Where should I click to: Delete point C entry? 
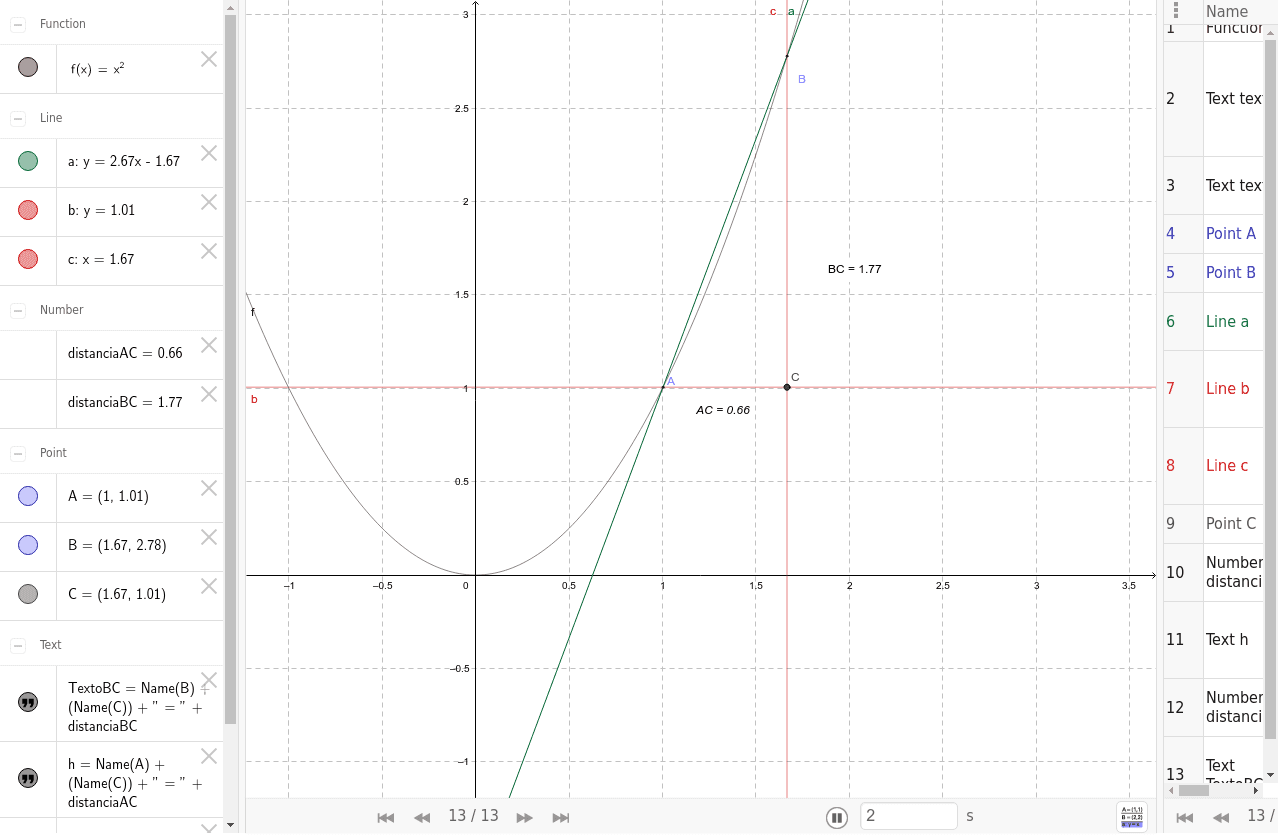(209, 586)
